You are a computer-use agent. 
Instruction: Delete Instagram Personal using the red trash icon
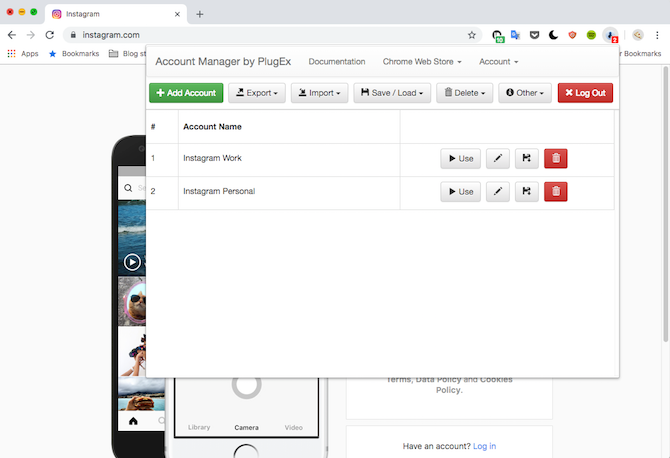(555, 191)
